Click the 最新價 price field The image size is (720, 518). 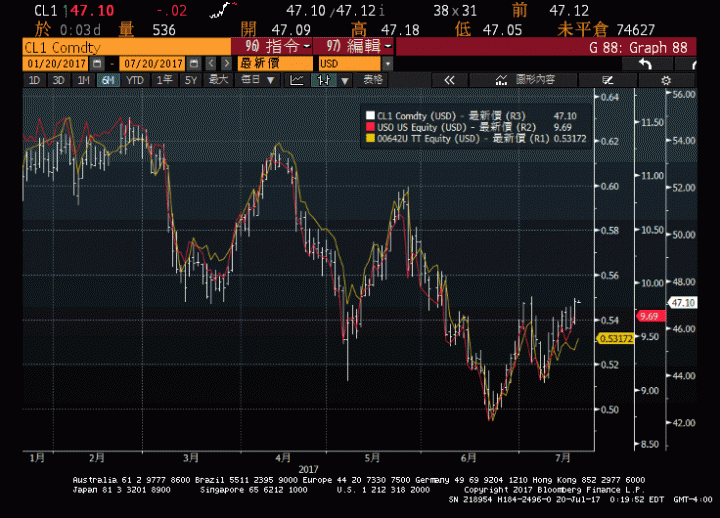point(275,63)
